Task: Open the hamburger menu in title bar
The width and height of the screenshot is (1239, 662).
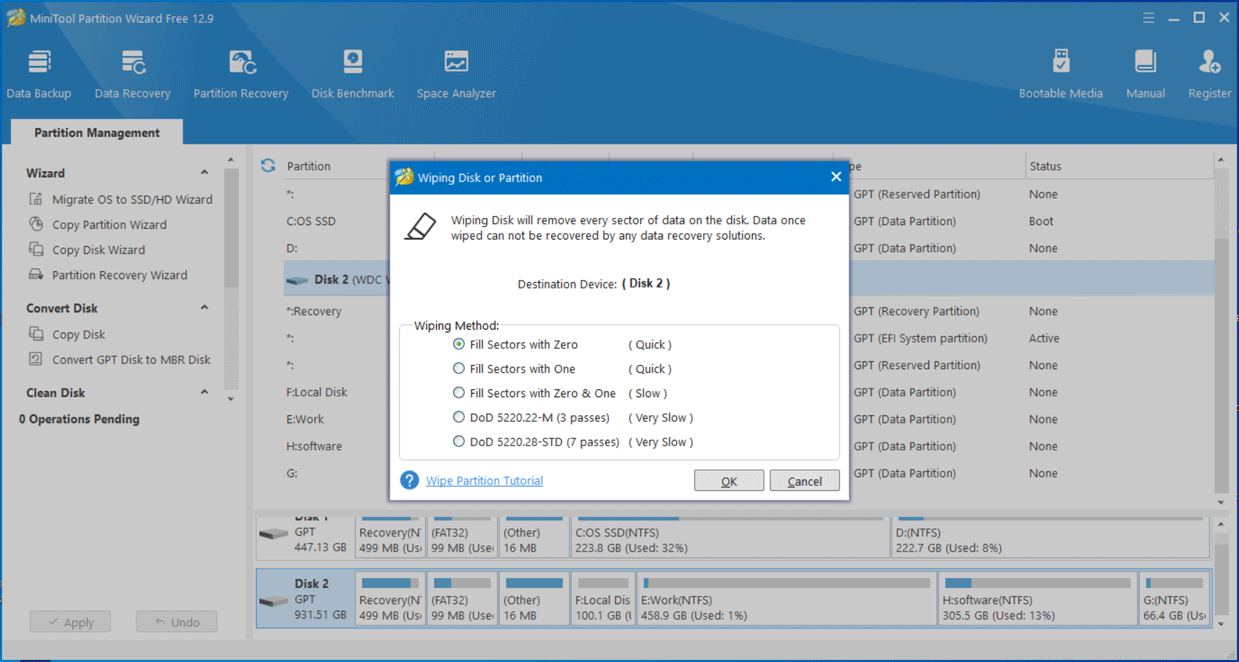Action: (x=1149, y=18)
